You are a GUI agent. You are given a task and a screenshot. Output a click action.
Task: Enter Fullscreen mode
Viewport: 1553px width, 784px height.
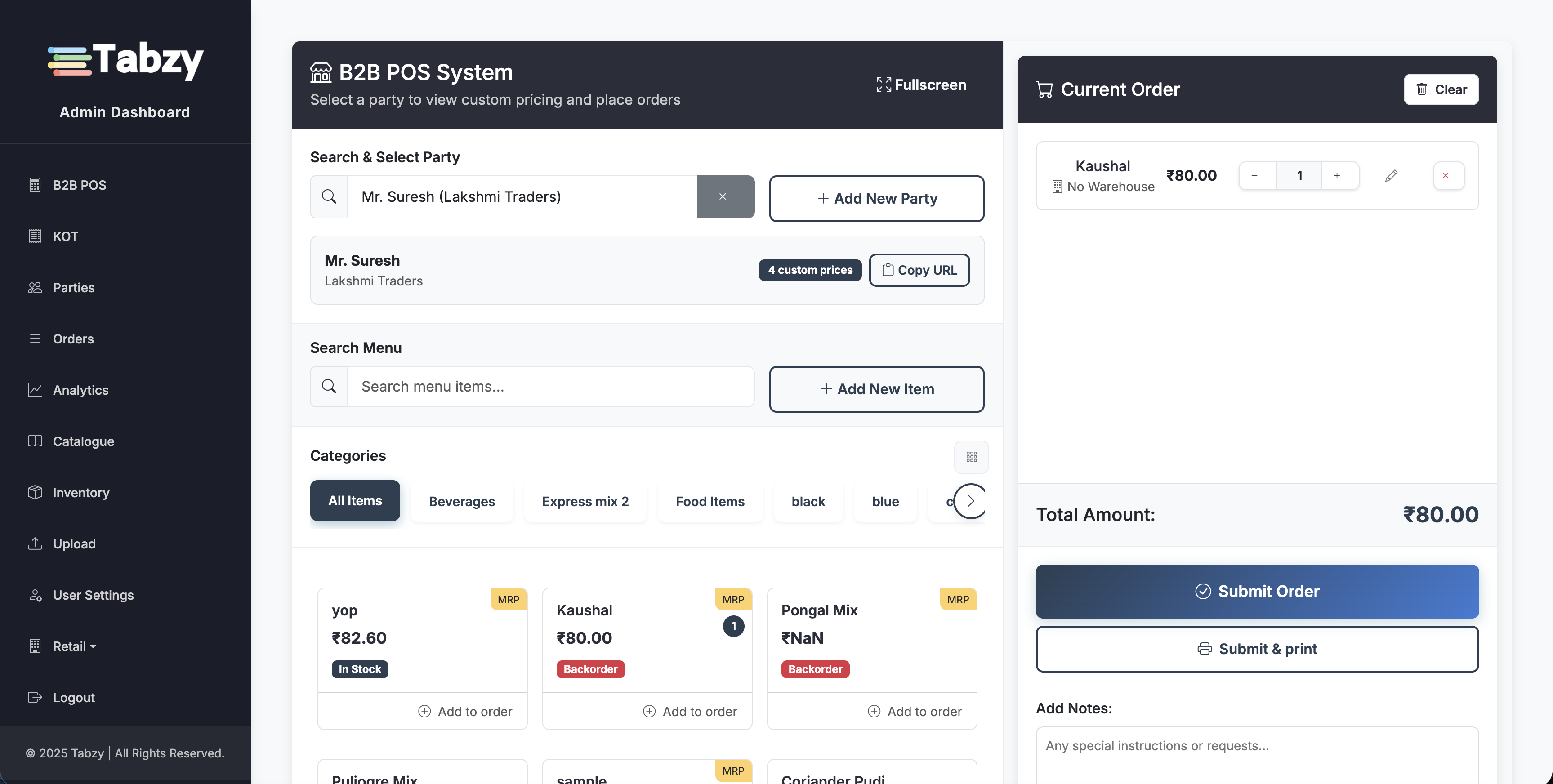pyautogui.click(x=921, y=85)
